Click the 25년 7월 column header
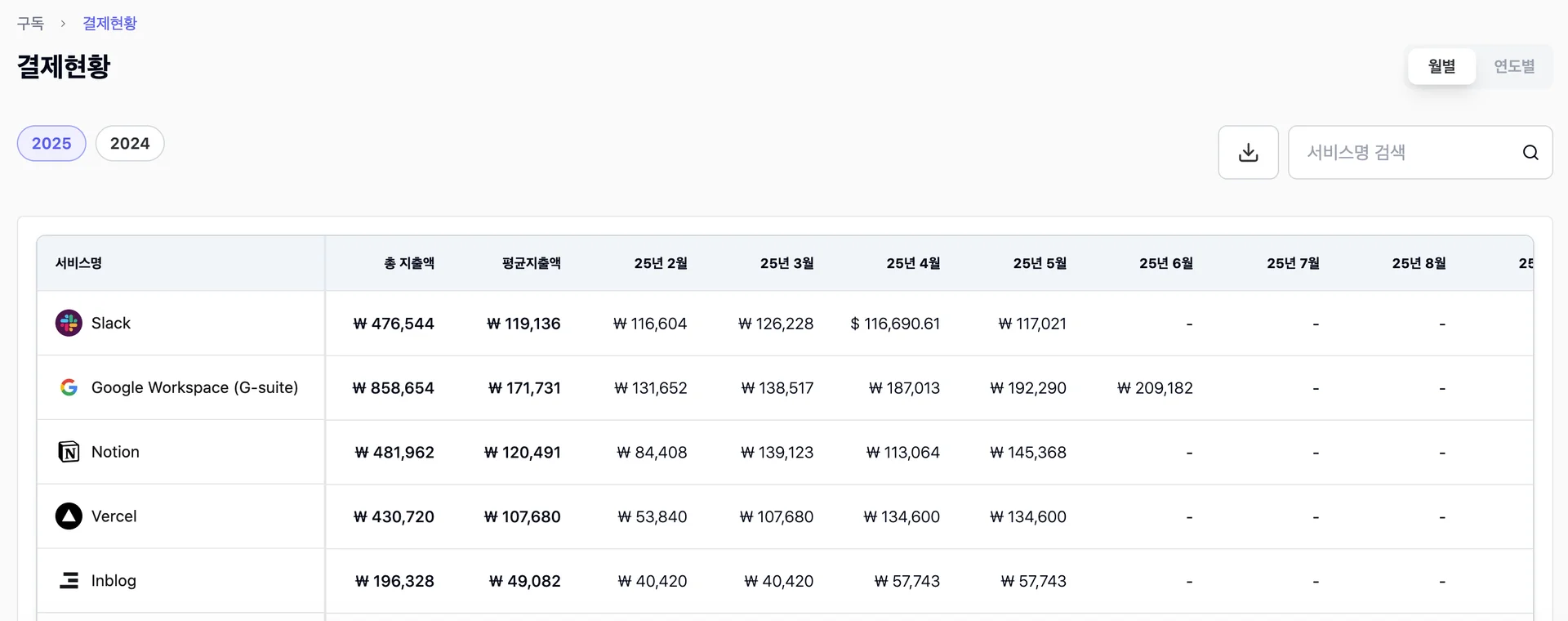Viewport: 1568px width, 621px height. tap(1293, 263)
